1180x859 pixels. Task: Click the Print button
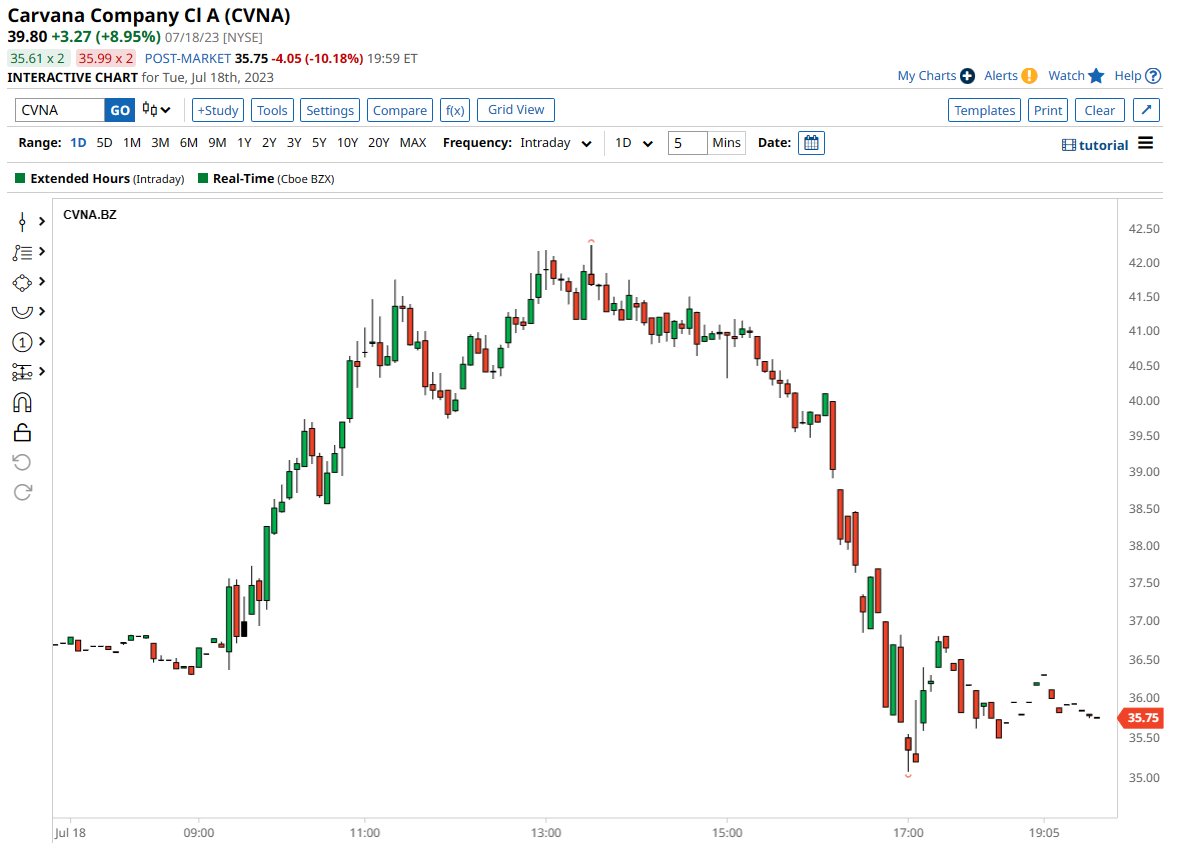coord(1048,110)
